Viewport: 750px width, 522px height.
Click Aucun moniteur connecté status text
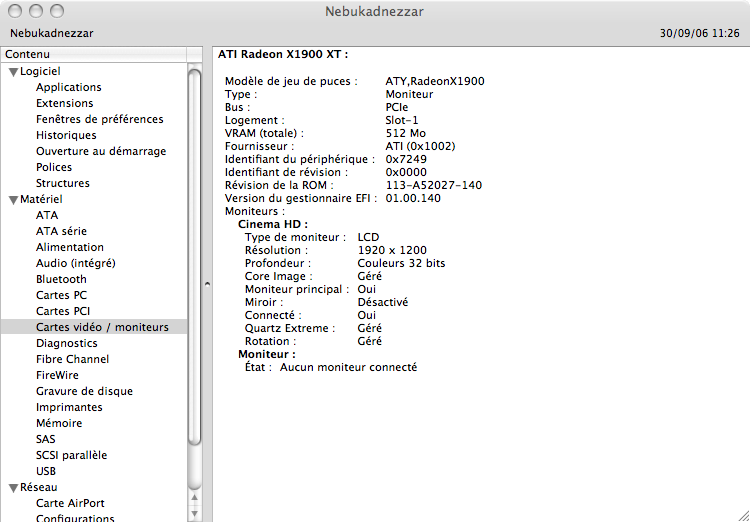point(348,367)
